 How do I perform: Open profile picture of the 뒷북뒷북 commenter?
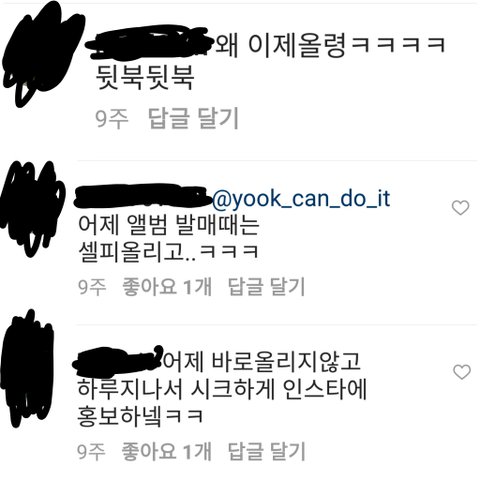42,53
